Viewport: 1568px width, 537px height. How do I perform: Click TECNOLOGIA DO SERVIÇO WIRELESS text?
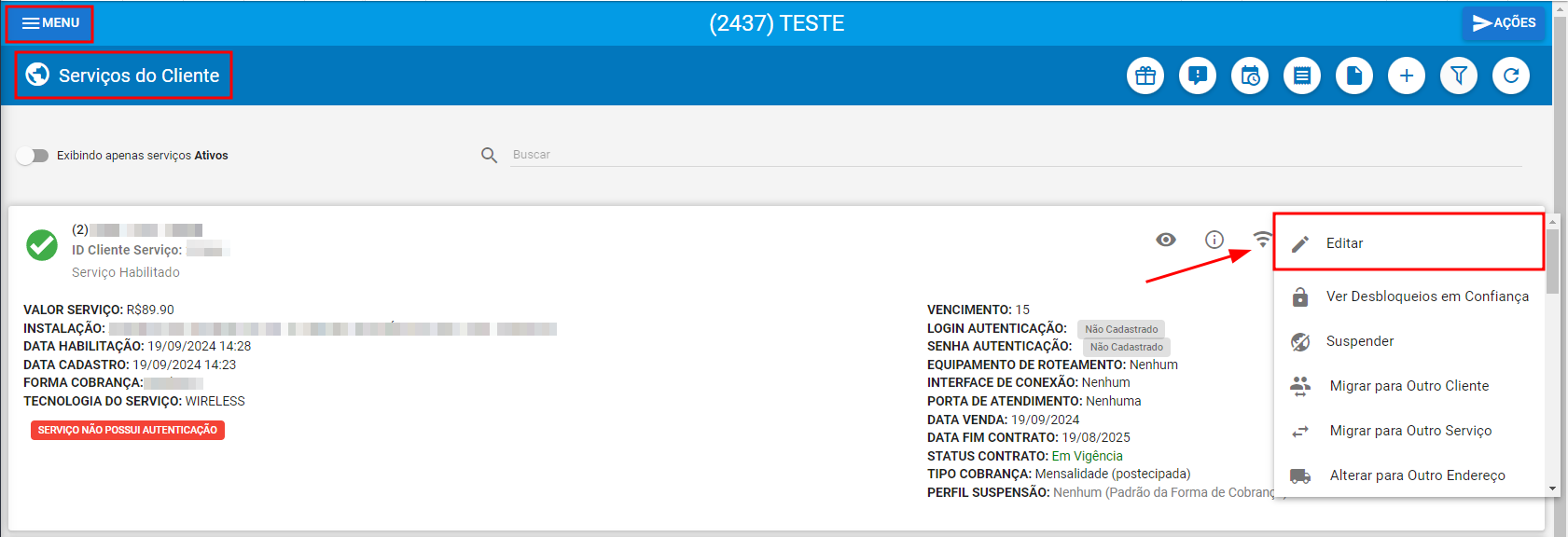(134, 401)
